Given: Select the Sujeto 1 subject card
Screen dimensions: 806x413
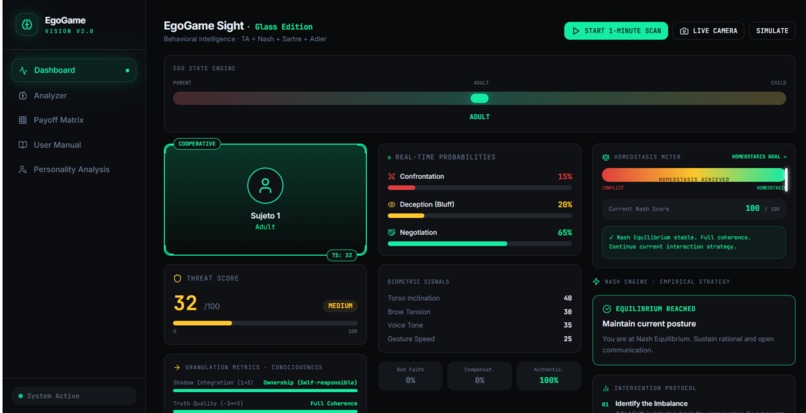Looking at the screenshot, I should (x=265, y=200).
